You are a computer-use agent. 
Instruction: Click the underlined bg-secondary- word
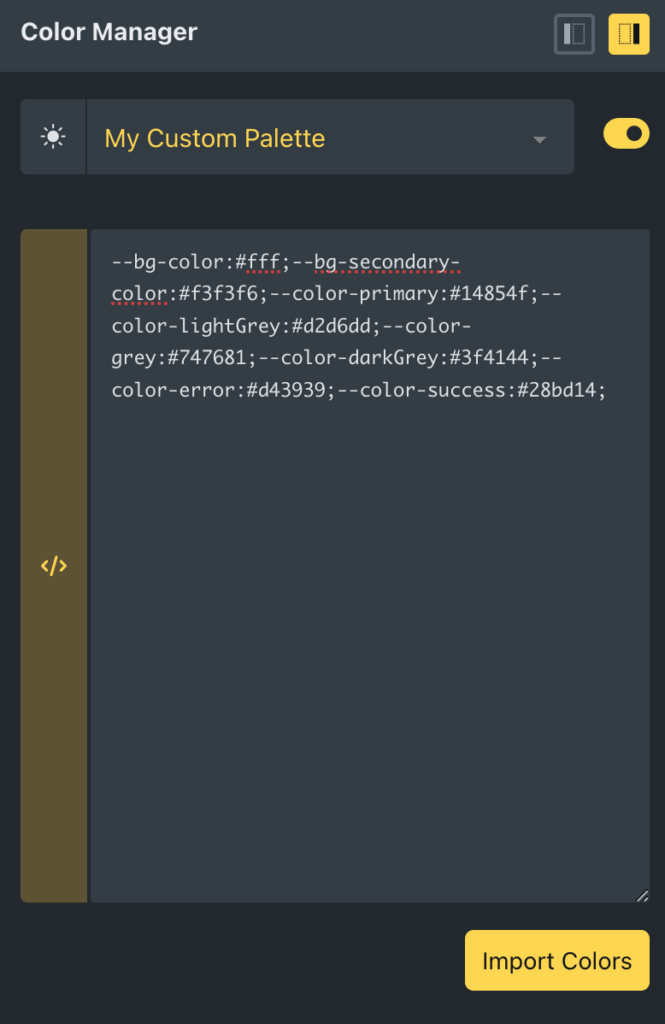pos(387,263)
